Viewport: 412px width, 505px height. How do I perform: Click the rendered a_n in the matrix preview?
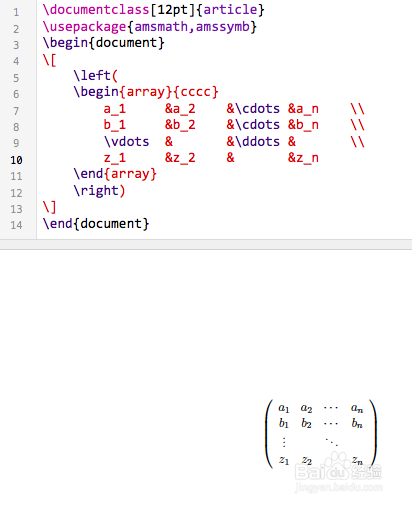tap(357, 408)
